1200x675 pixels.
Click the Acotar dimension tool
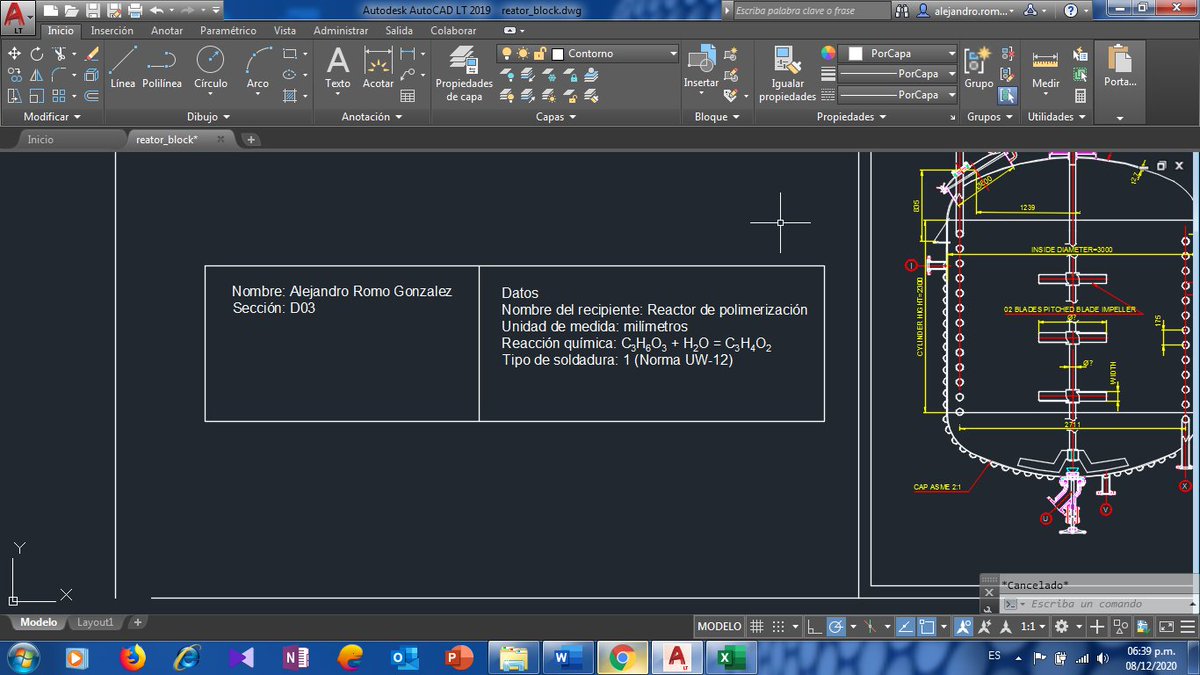tap(378, 67)
